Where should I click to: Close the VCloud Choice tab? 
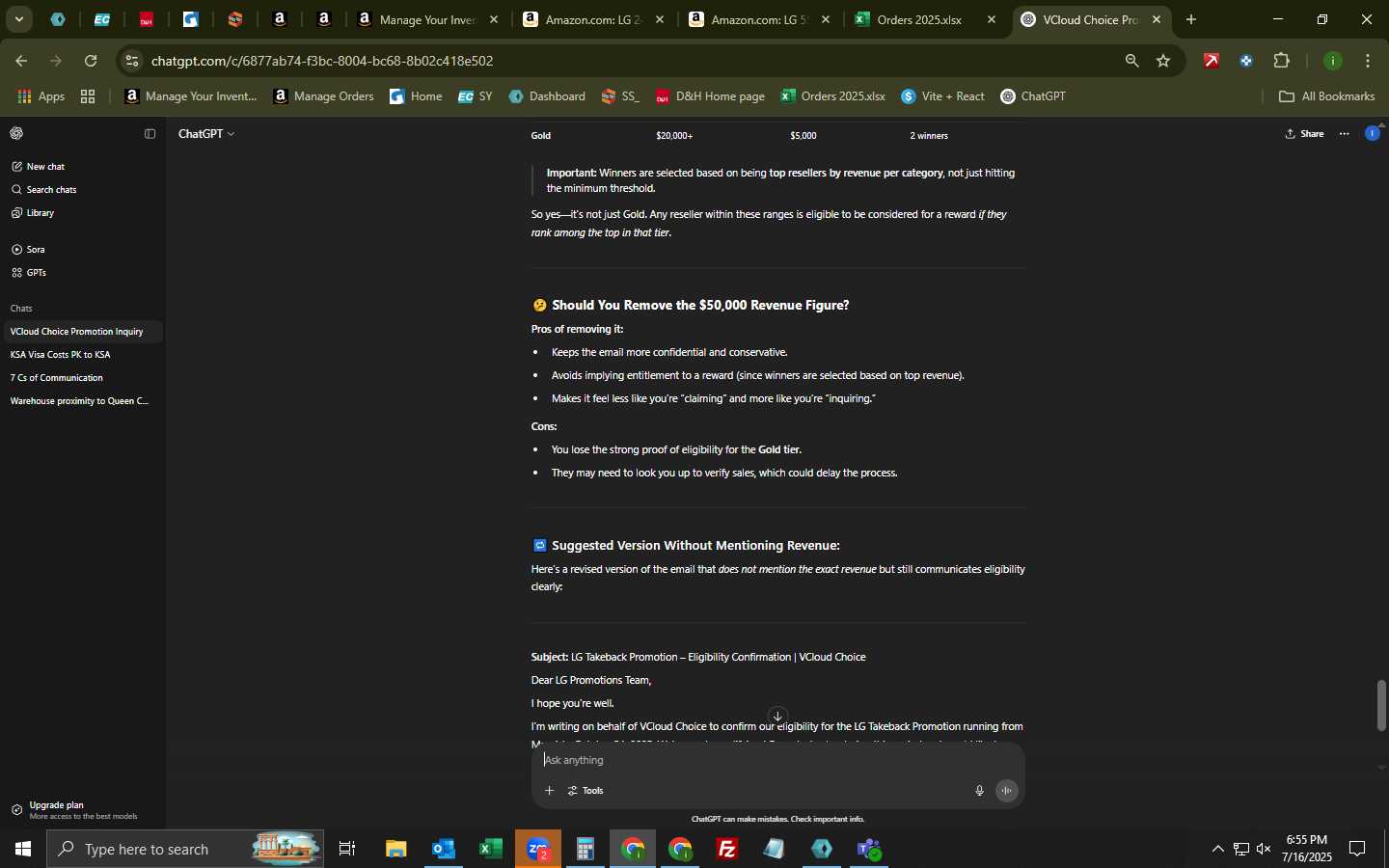1157,19
